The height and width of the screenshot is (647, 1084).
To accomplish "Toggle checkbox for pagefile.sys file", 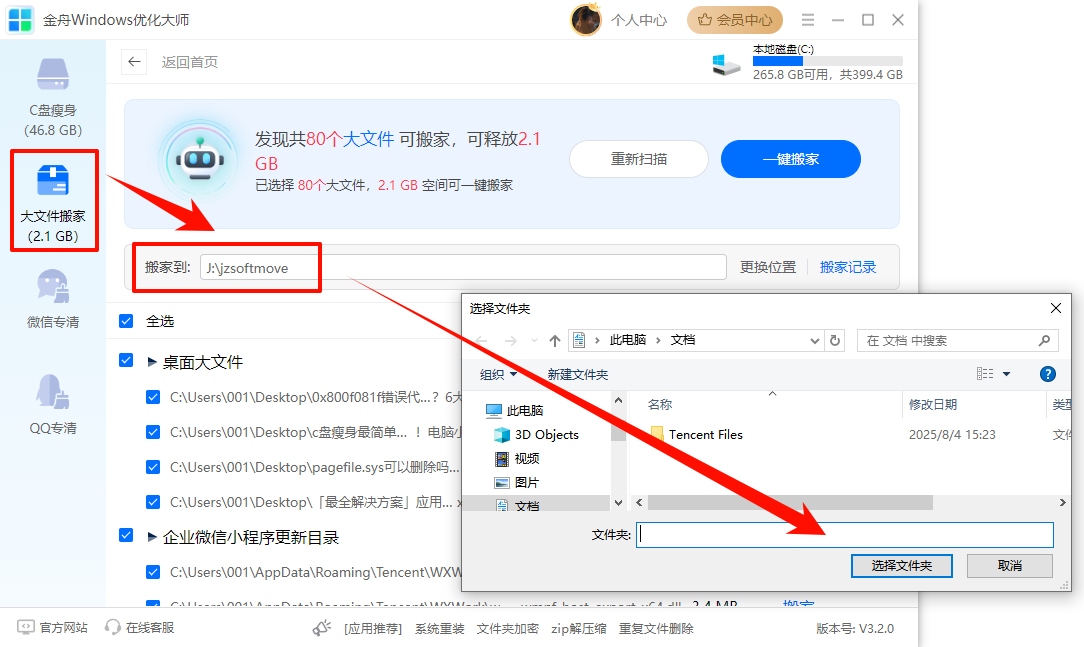I will (153, 467).
